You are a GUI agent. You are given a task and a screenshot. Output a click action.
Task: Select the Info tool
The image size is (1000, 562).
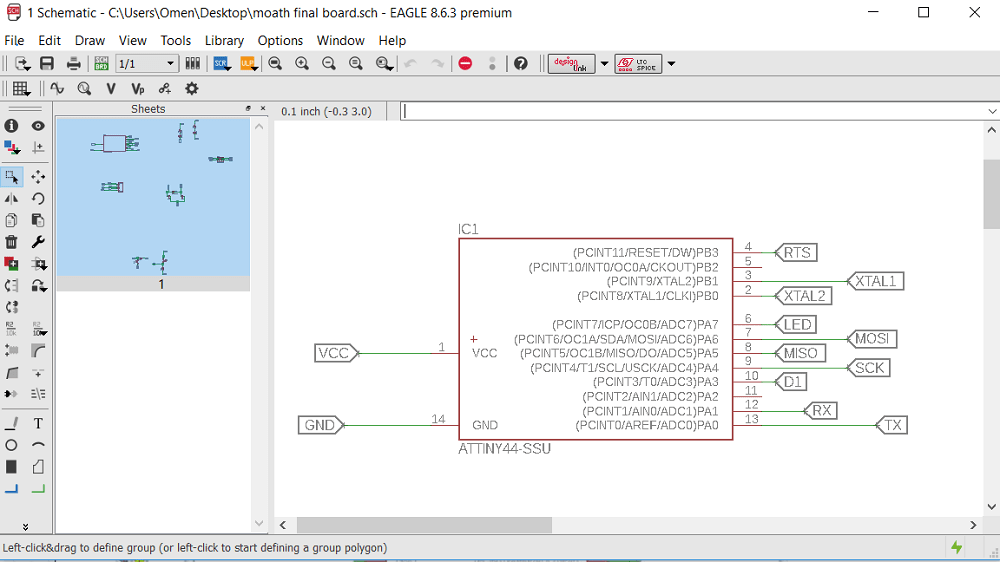(x=11, y=126)
